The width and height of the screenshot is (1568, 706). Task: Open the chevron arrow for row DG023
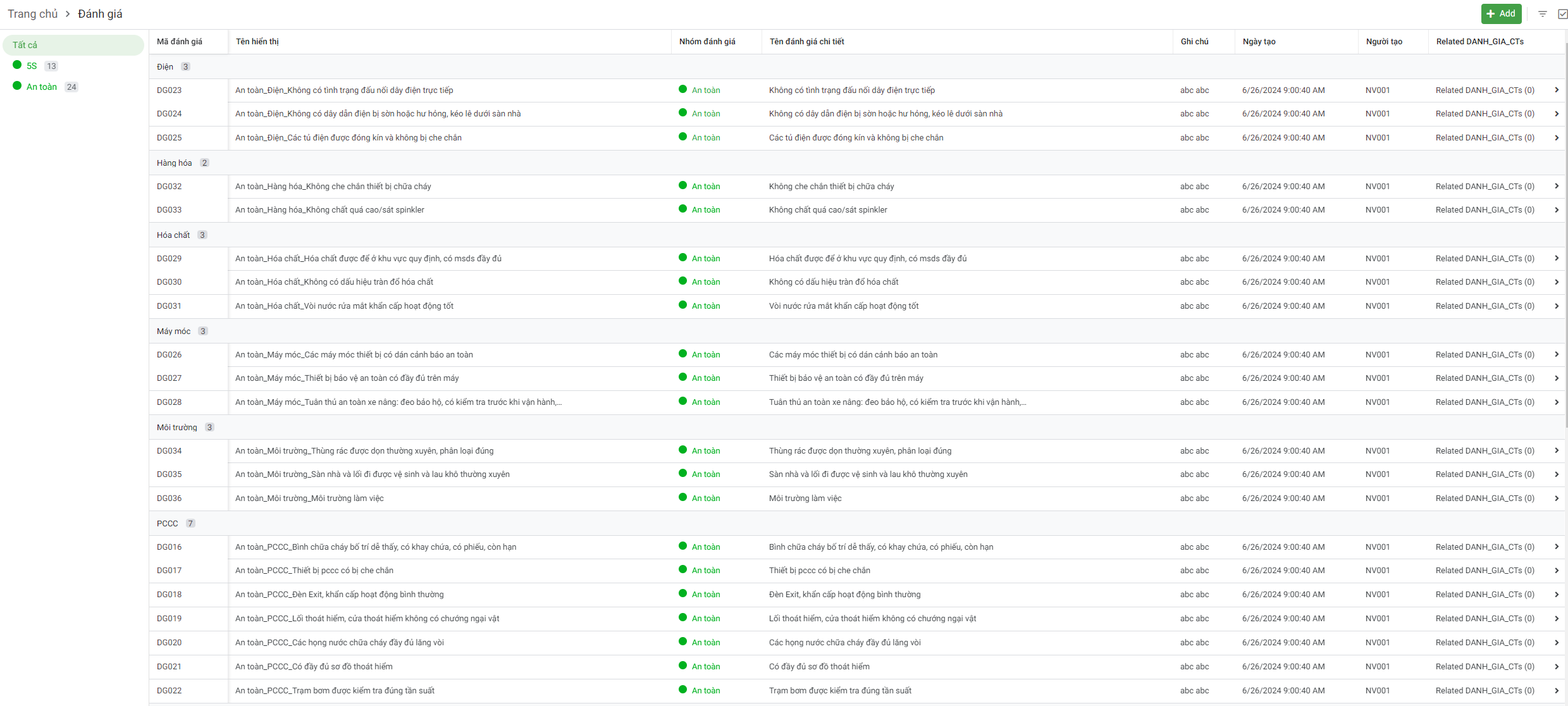(x=1557, y=90)
